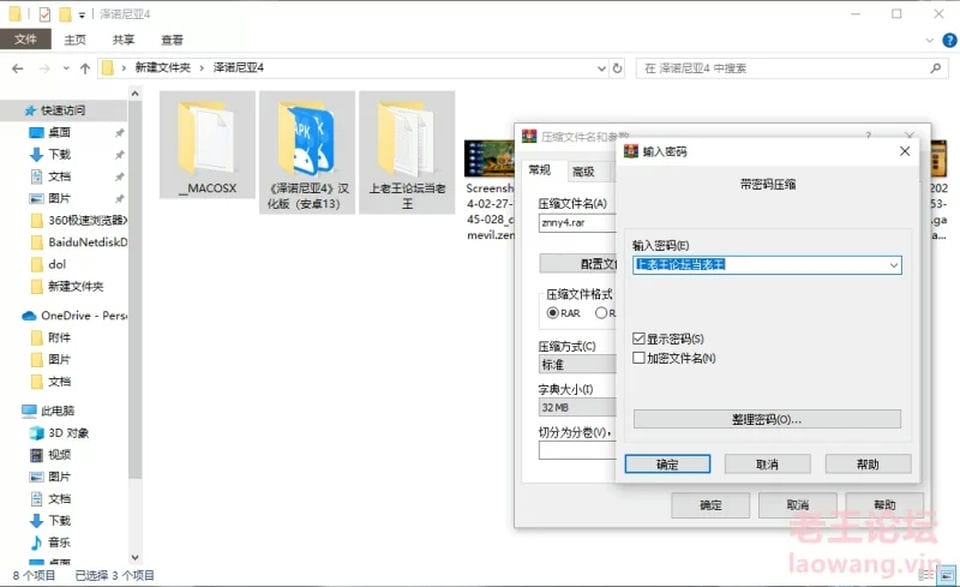Click the 整理密码(O)... button
This screenshot has height=587, width=960.
(x=767, y=419)
